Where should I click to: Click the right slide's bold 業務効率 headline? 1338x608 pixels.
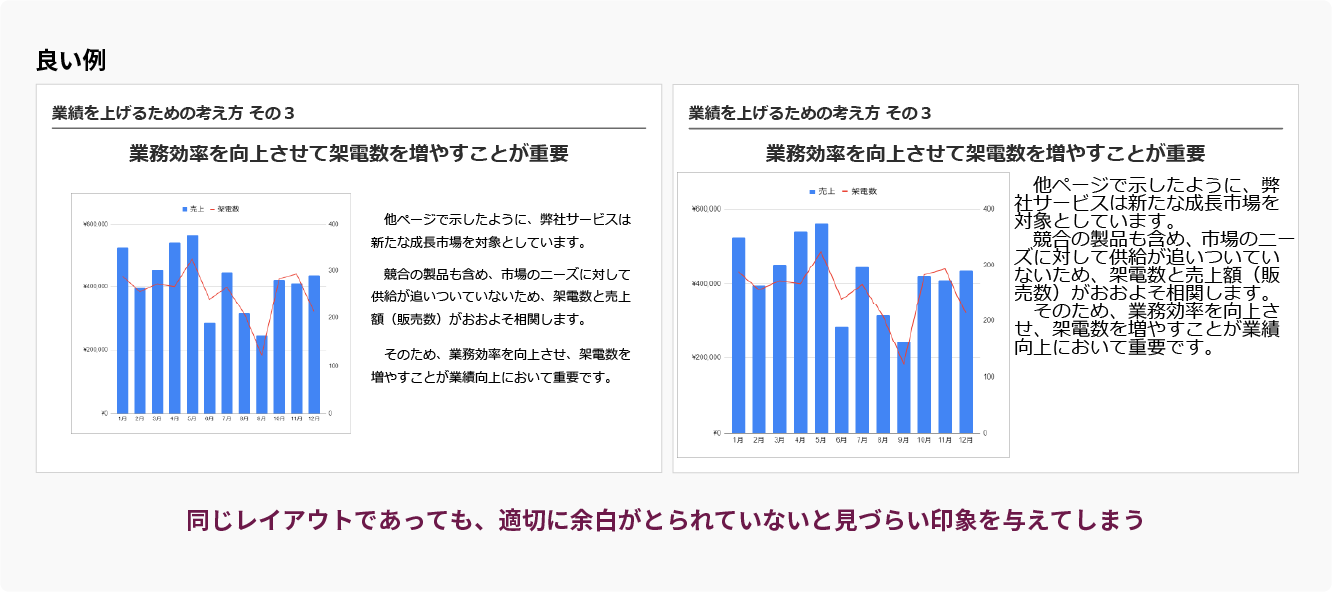pos(985,154)
